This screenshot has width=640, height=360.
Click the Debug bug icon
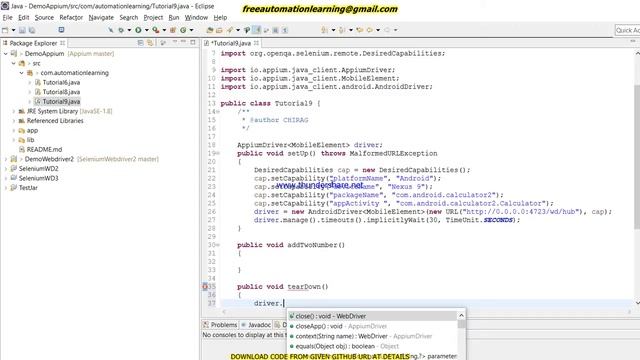point(121,30)
